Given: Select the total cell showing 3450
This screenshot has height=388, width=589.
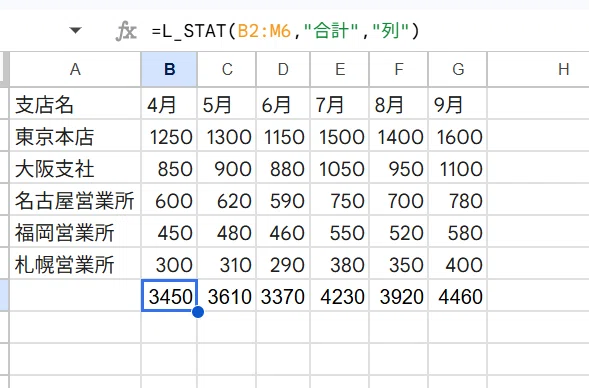Looking at the screenshot, I should (169, 296).
